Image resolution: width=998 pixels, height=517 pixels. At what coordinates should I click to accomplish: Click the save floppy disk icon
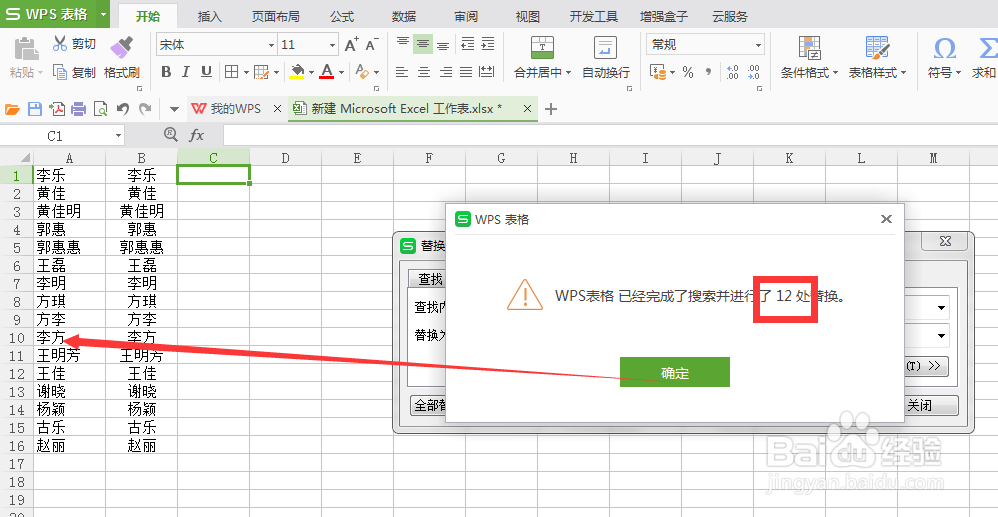34,109
